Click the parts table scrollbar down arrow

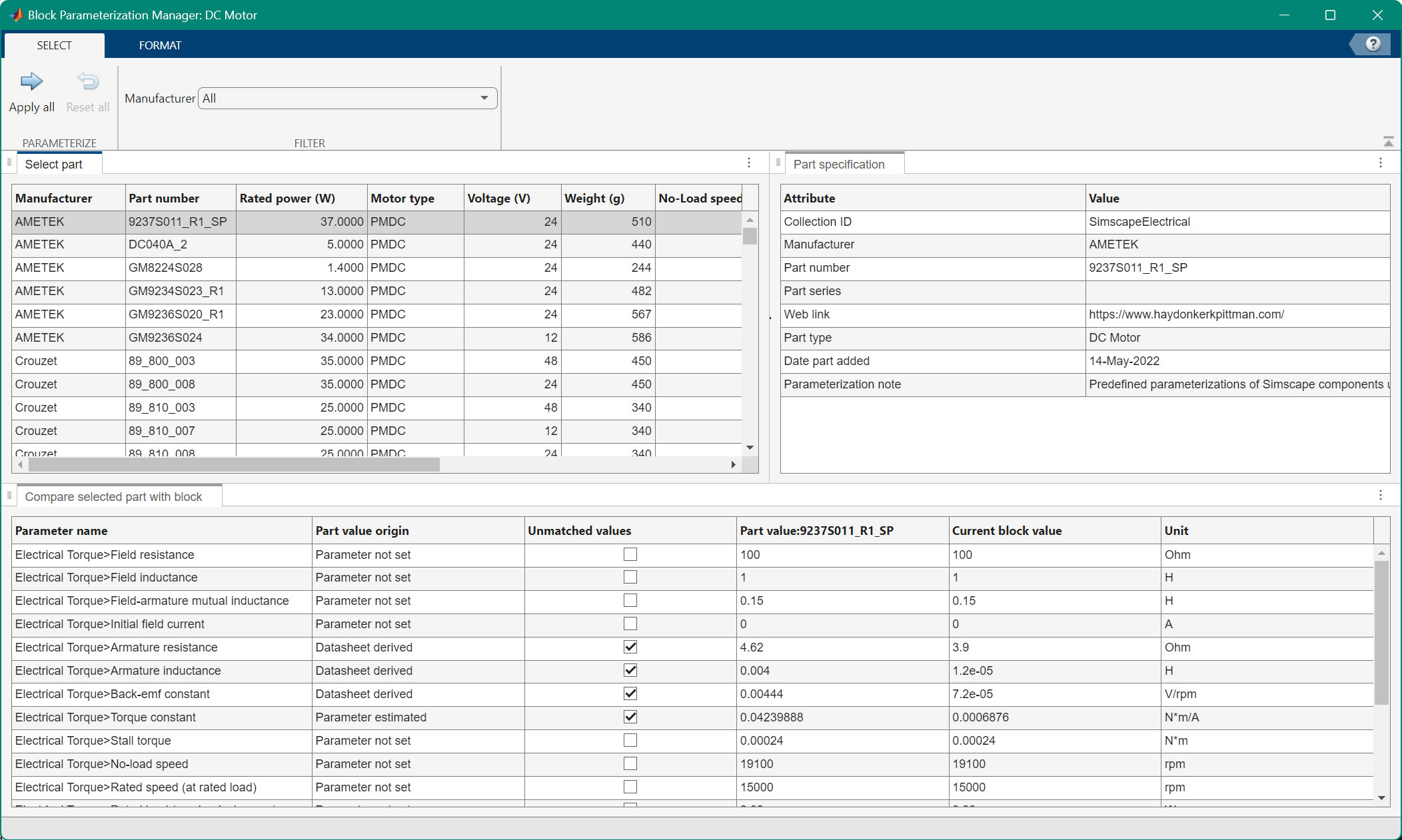[x=750, y=447]
